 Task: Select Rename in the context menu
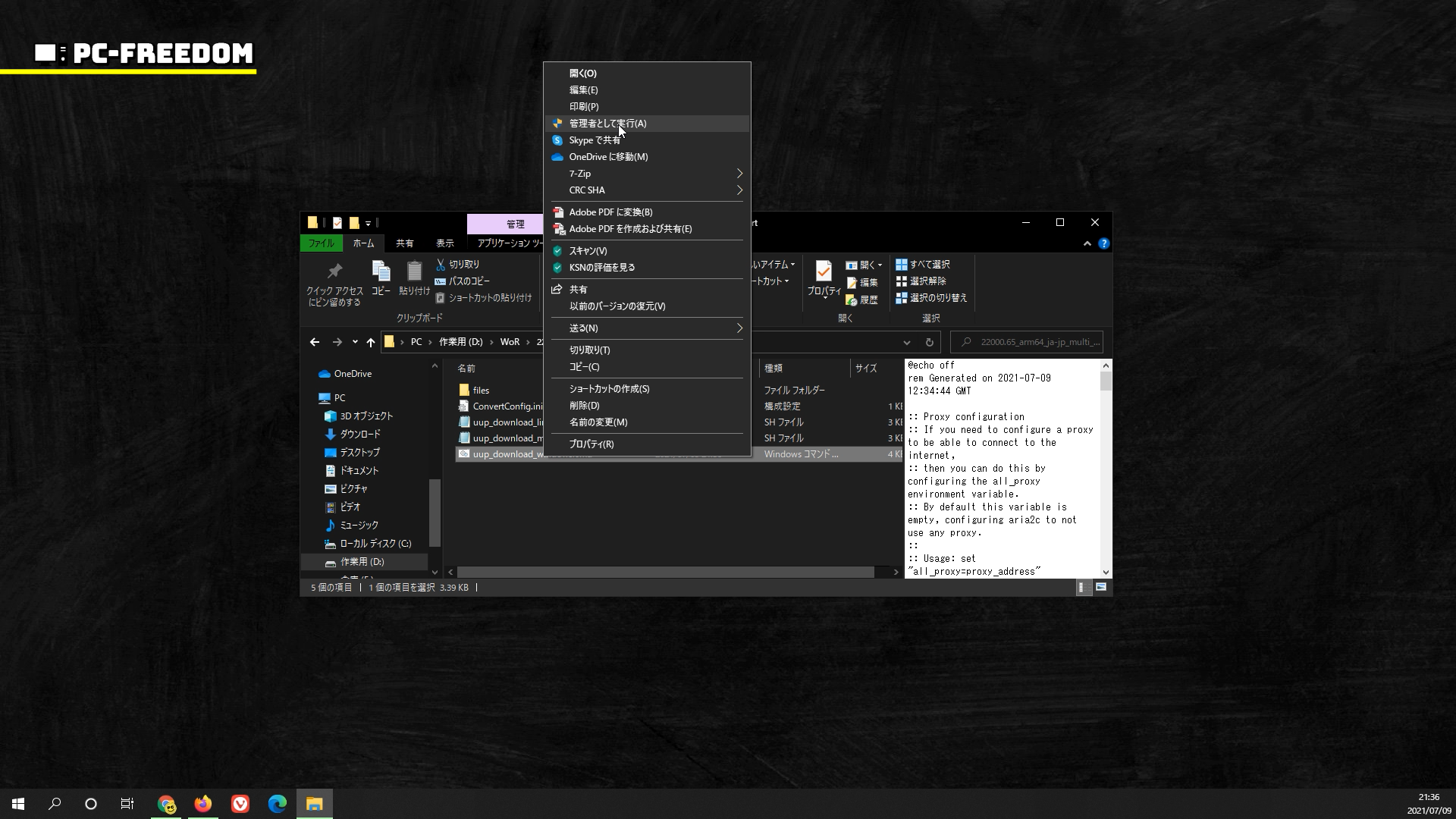point(598,422)
